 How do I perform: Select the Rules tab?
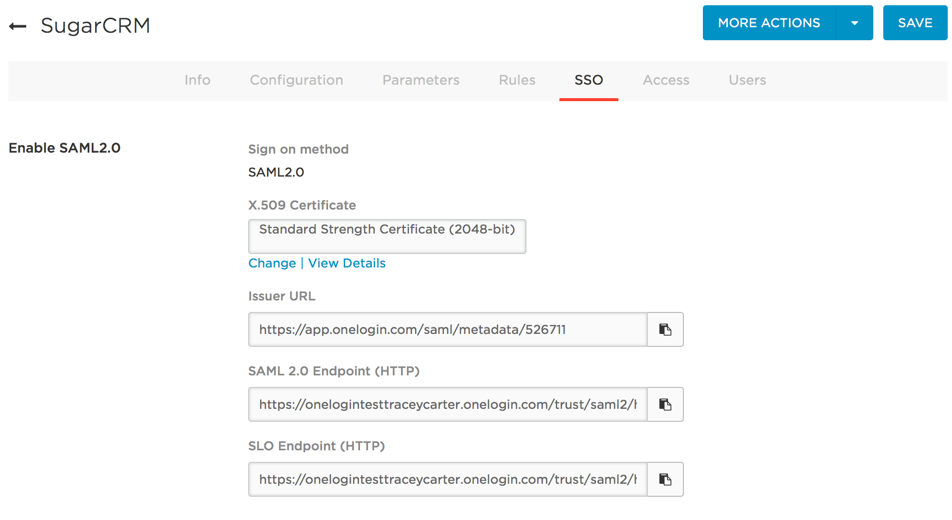coord(517,80)
